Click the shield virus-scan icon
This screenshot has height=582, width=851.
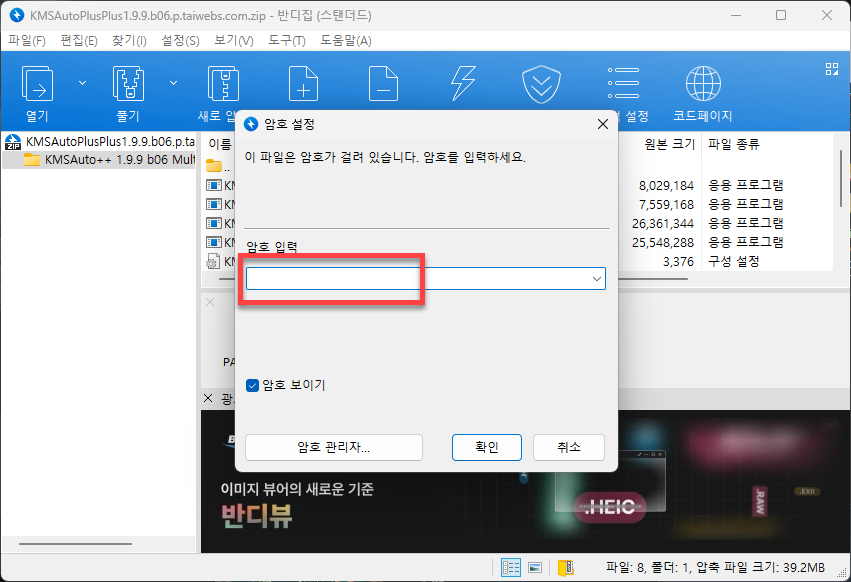541,84
